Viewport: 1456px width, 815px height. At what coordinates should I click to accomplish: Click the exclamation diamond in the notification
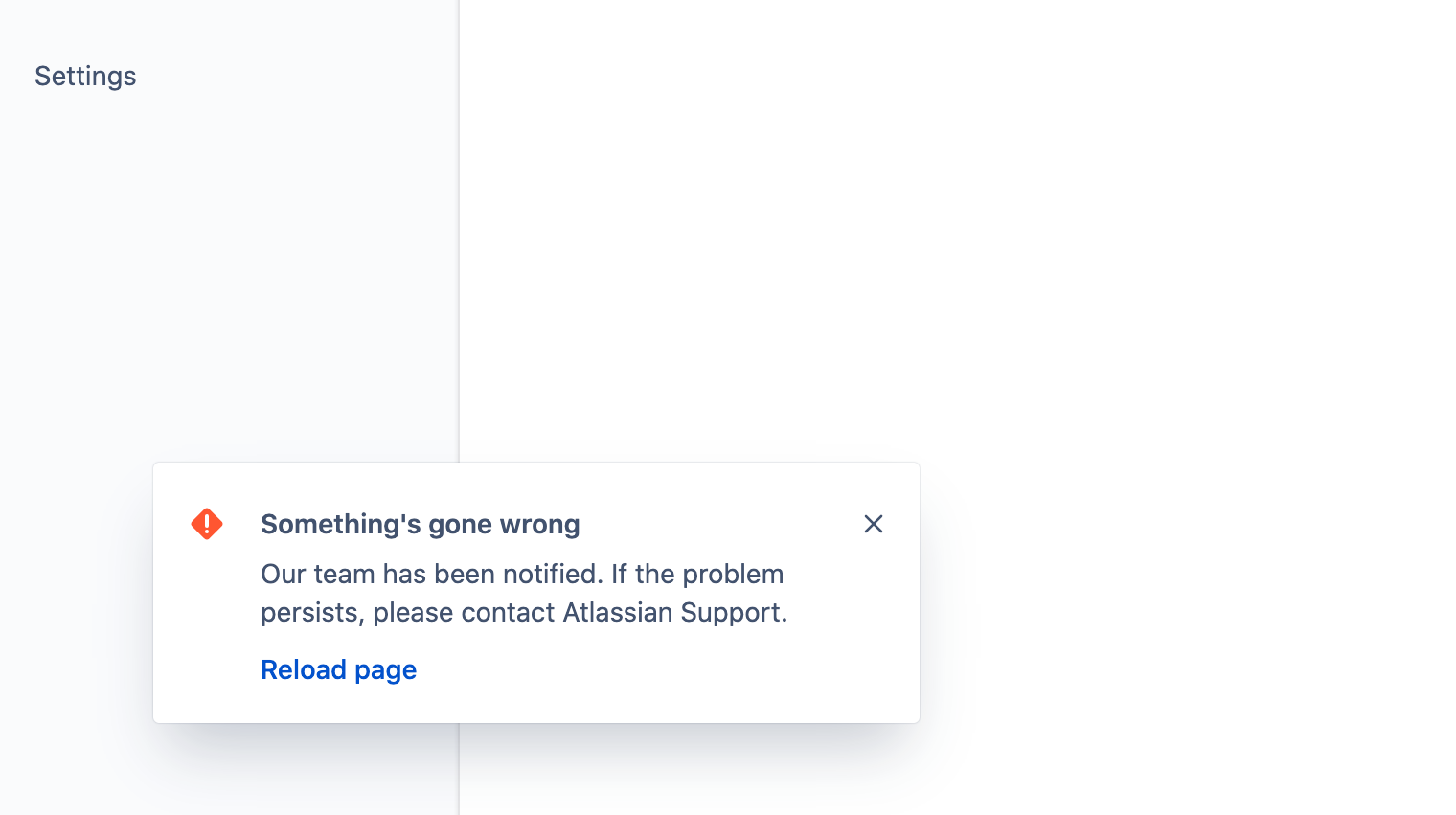point(207,524)
